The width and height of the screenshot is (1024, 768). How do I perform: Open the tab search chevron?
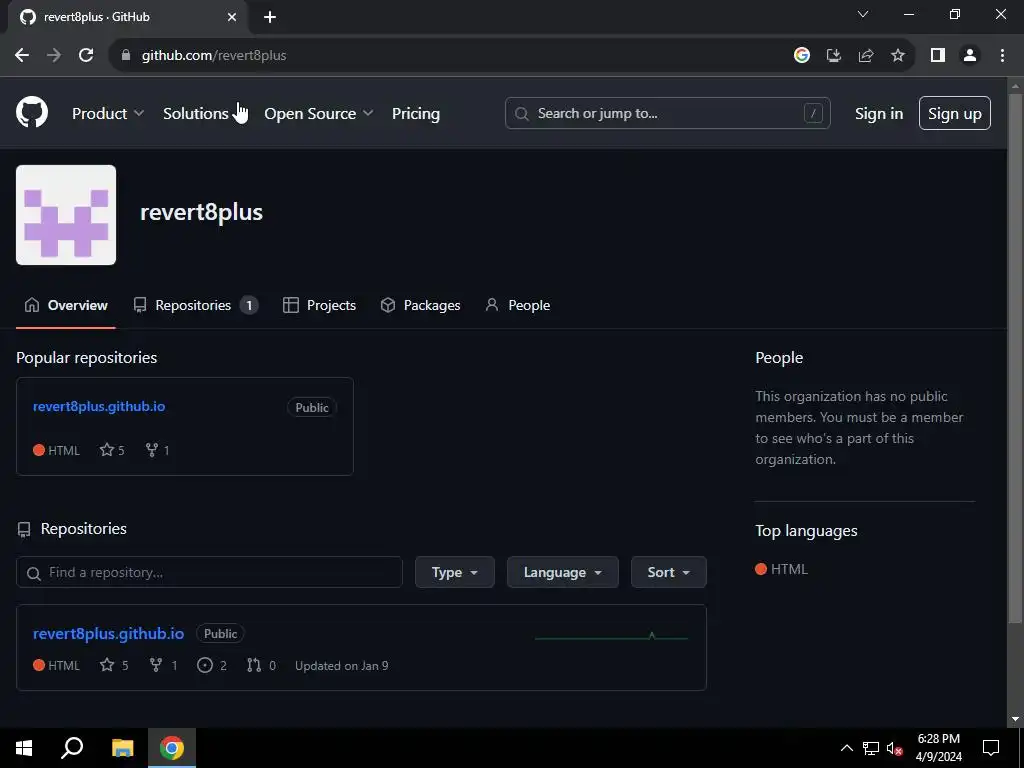click(x=863, y=14)
